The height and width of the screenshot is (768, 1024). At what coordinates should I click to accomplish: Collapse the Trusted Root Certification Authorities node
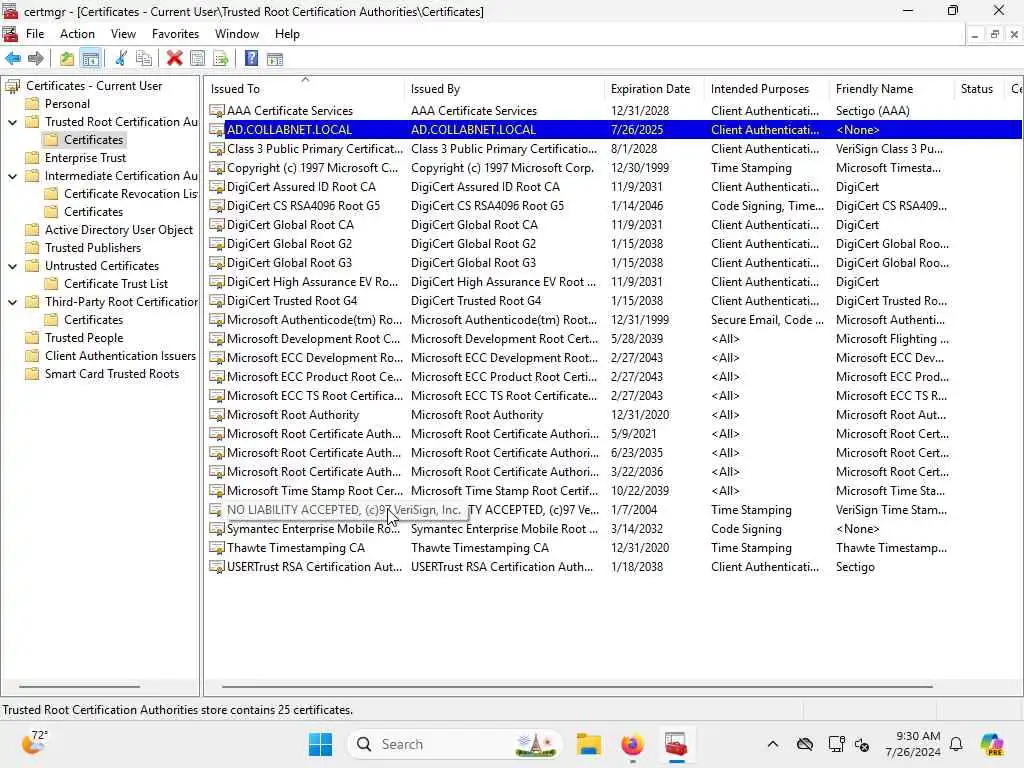click(x=12, y=122)
